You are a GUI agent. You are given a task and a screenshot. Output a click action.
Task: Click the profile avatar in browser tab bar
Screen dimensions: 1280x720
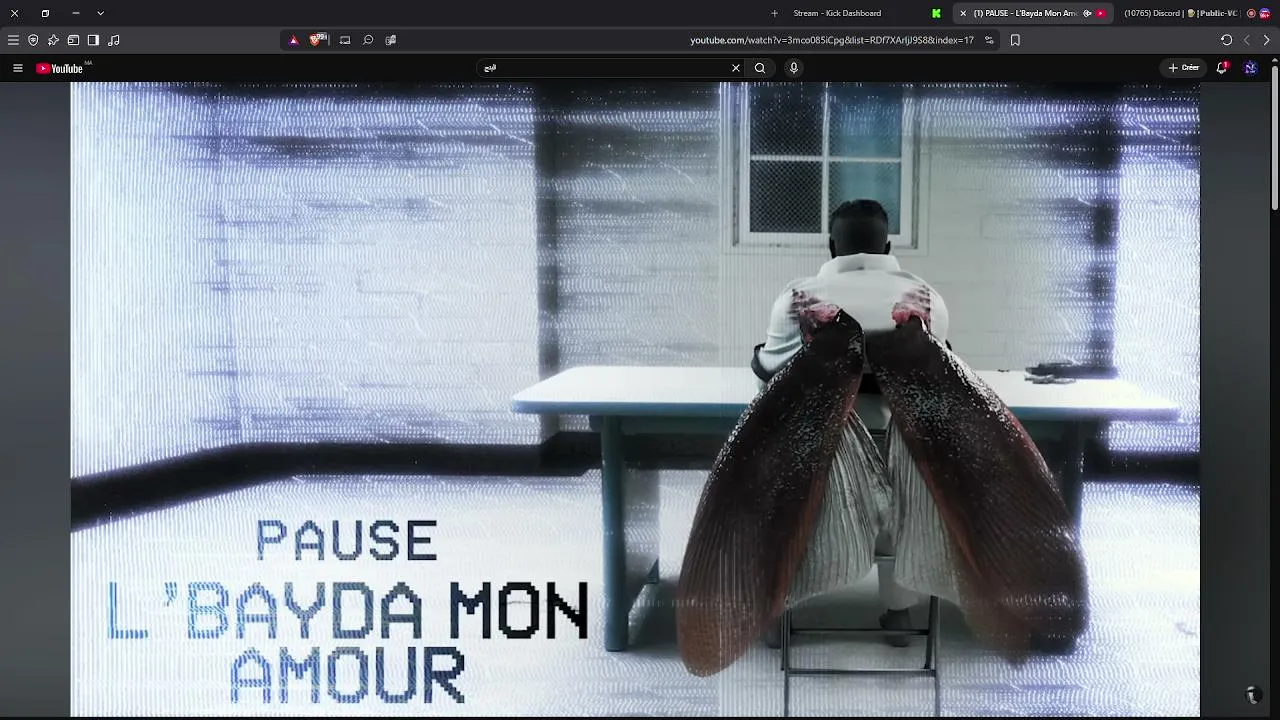(x=1265, y=13)
